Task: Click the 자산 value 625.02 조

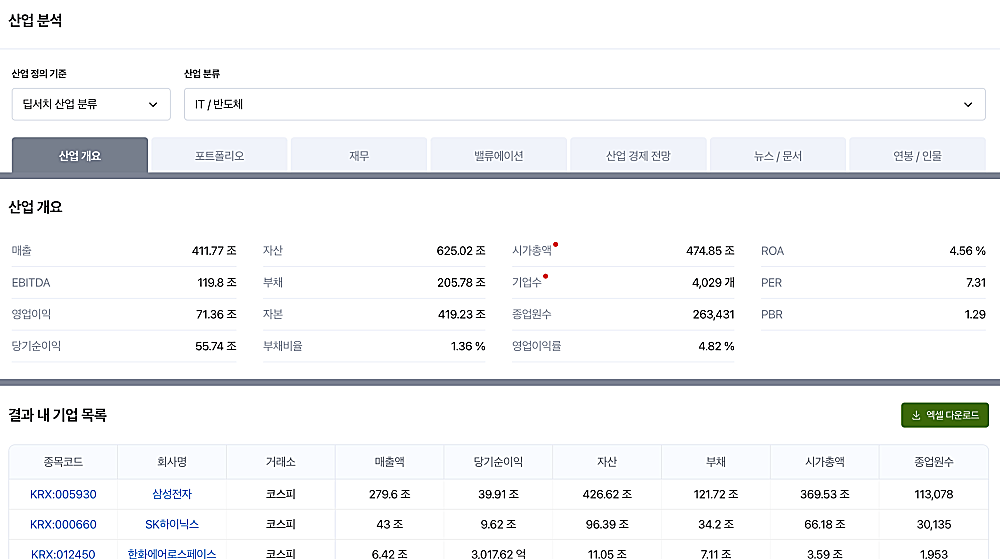Action: [461, 250]
